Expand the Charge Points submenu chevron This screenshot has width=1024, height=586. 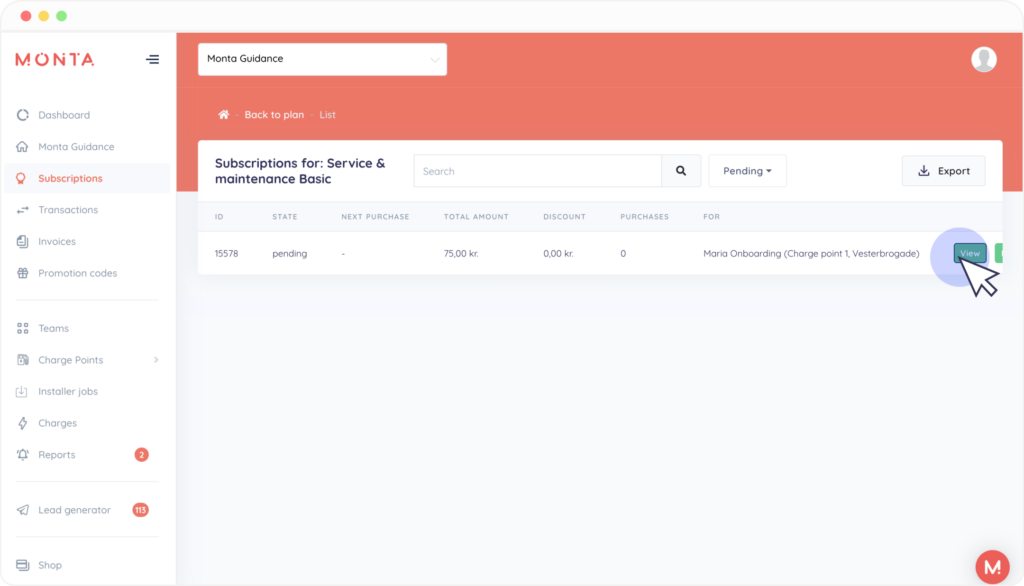[156, 360]
